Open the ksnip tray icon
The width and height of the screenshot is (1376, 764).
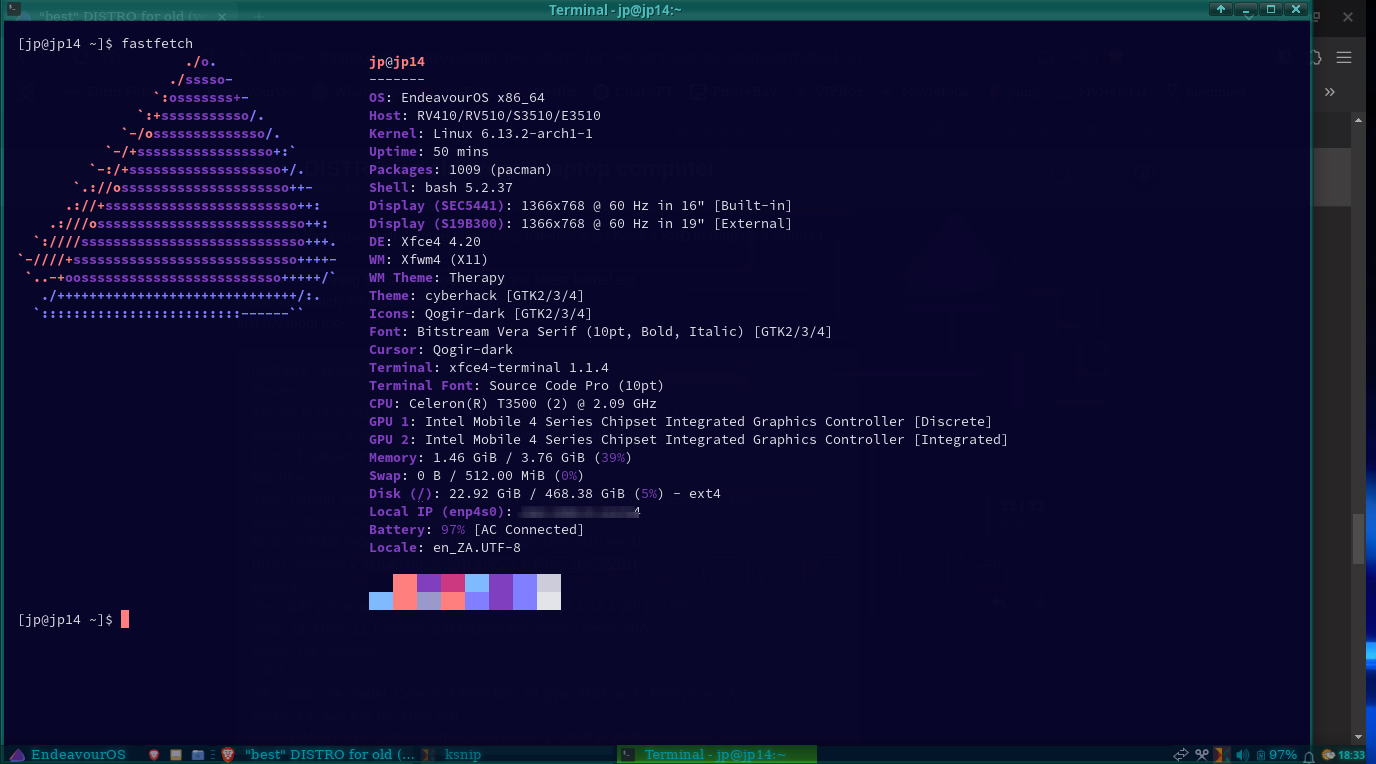1222,755
